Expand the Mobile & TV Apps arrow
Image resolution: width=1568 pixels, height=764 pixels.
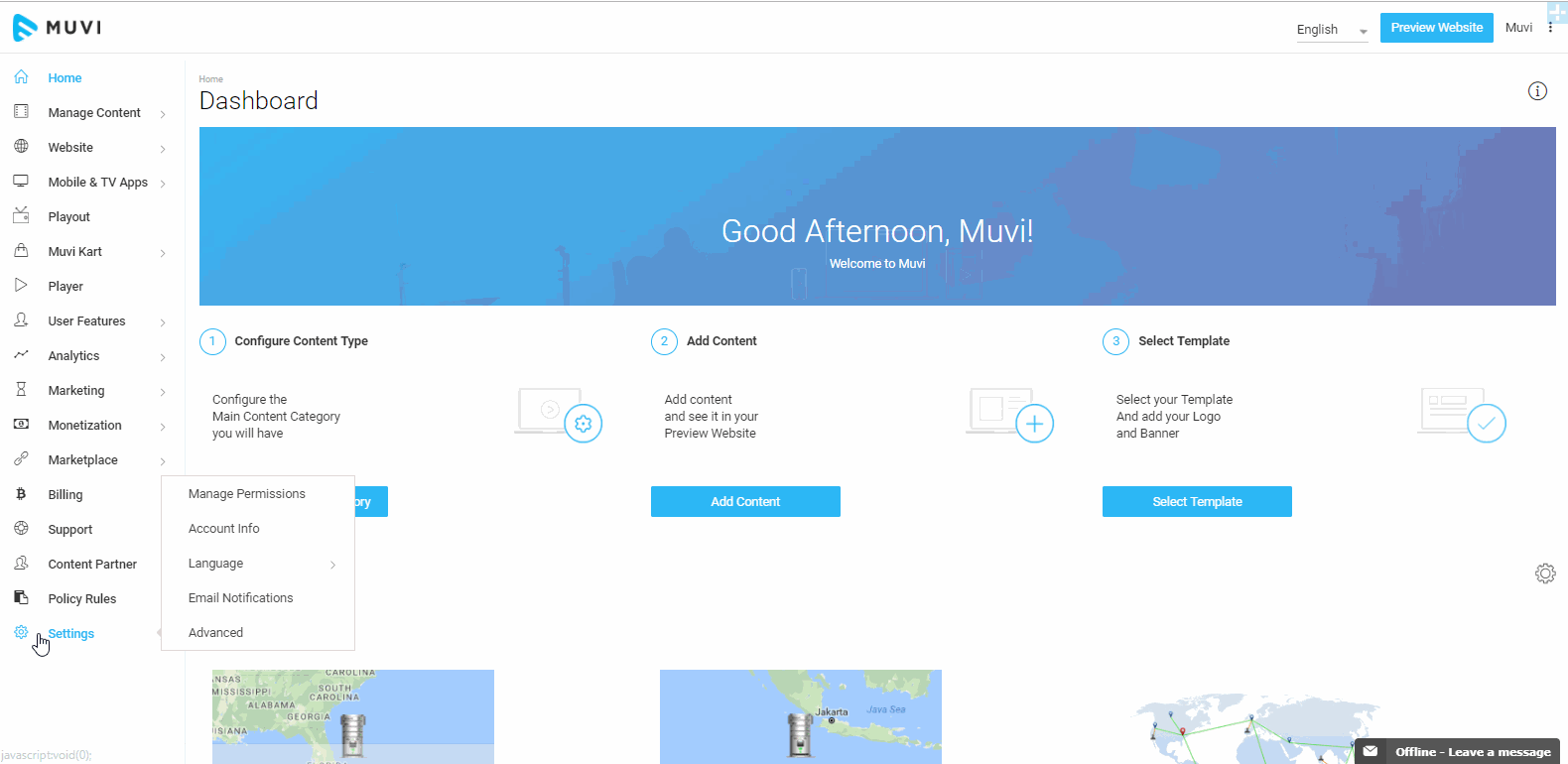coord(163,184)
